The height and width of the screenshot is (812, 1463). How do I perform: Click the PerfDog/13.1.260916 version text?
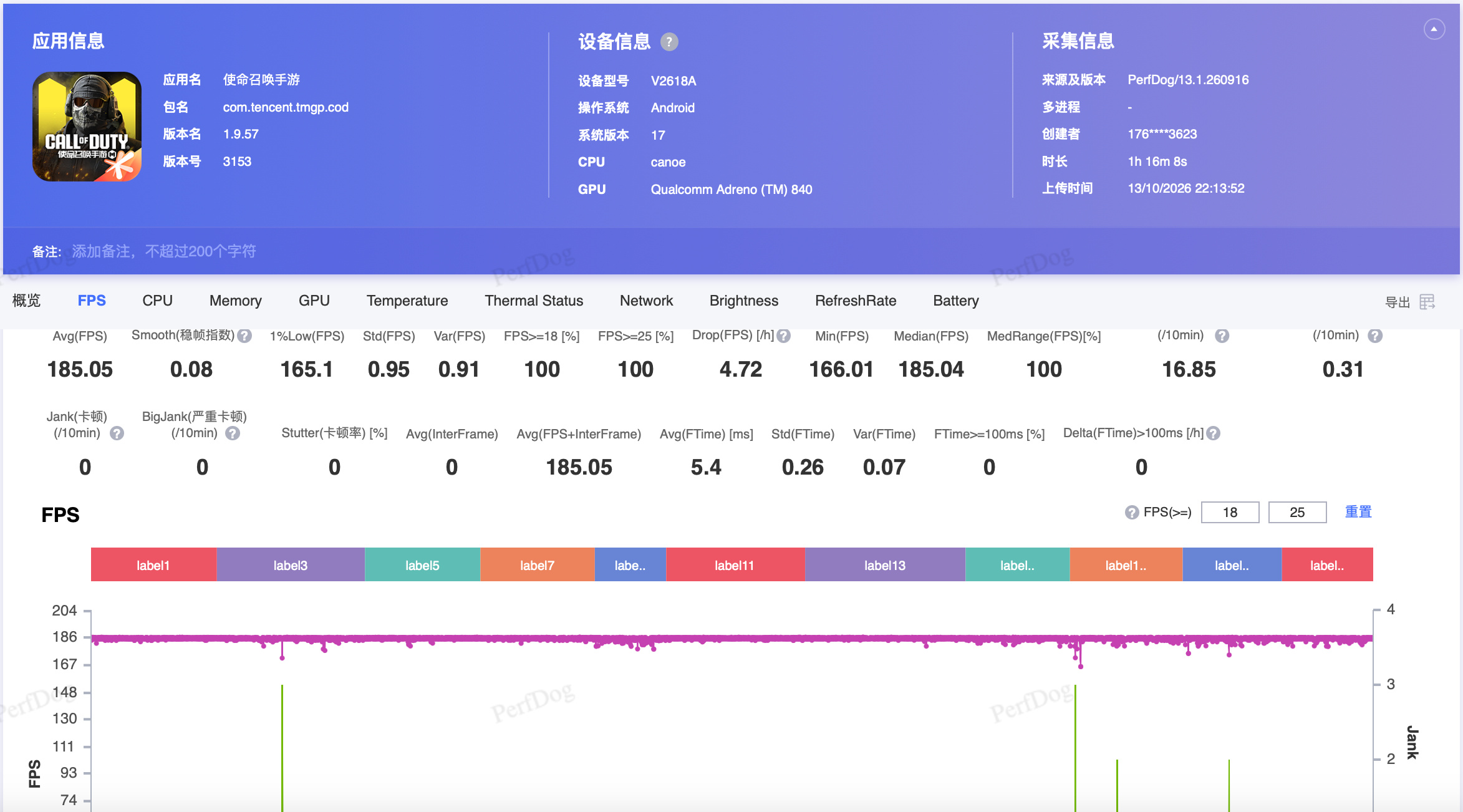click(1188, 80)
